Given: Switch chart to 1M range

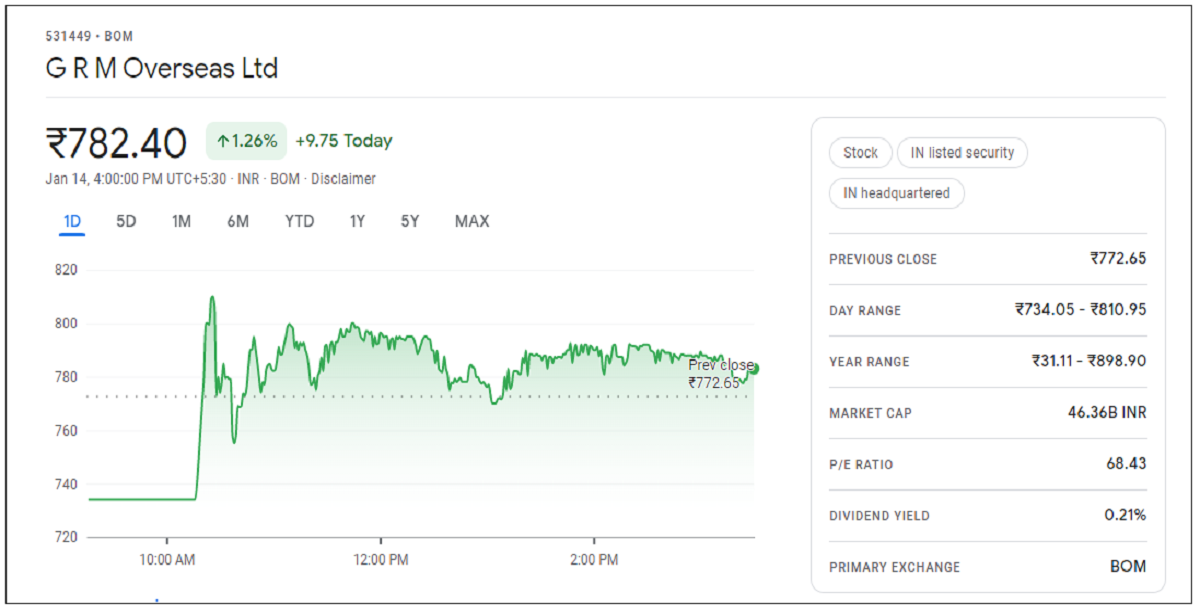Looking at the screenshot, I should click(181, 221).
